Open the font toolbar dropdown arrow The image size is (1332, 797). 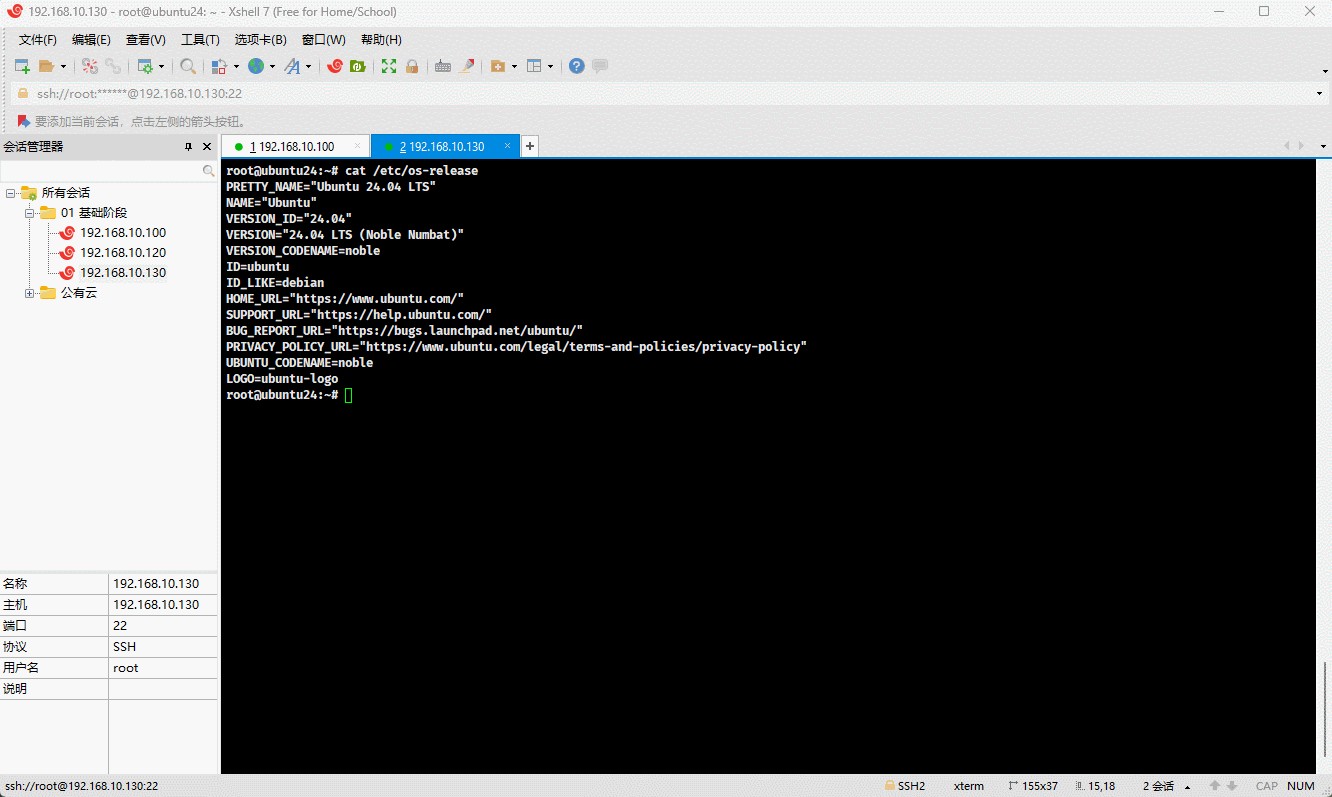click(x=308, y=67)
